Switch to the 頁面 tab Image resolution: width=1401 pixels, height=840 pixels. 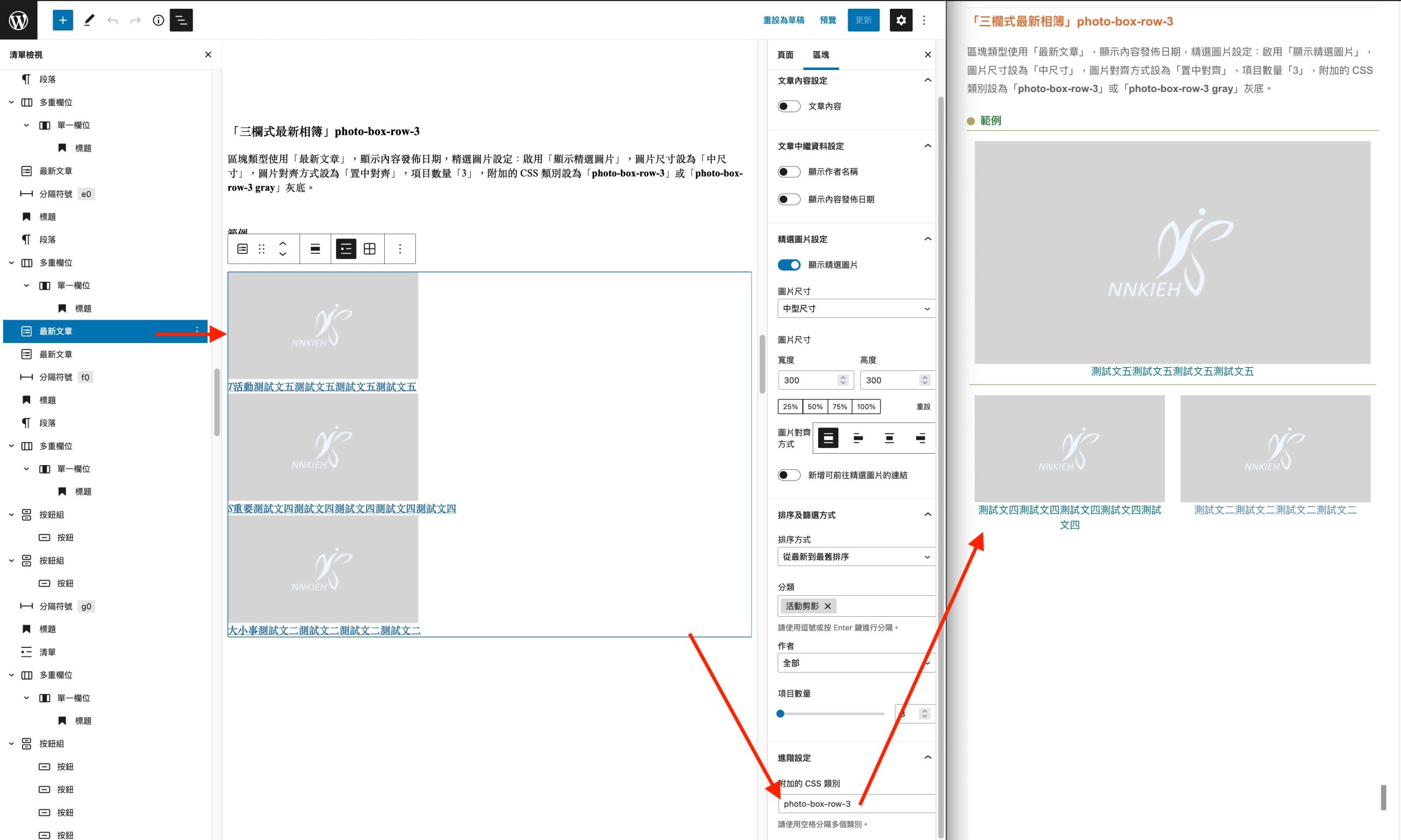[785, 54]
